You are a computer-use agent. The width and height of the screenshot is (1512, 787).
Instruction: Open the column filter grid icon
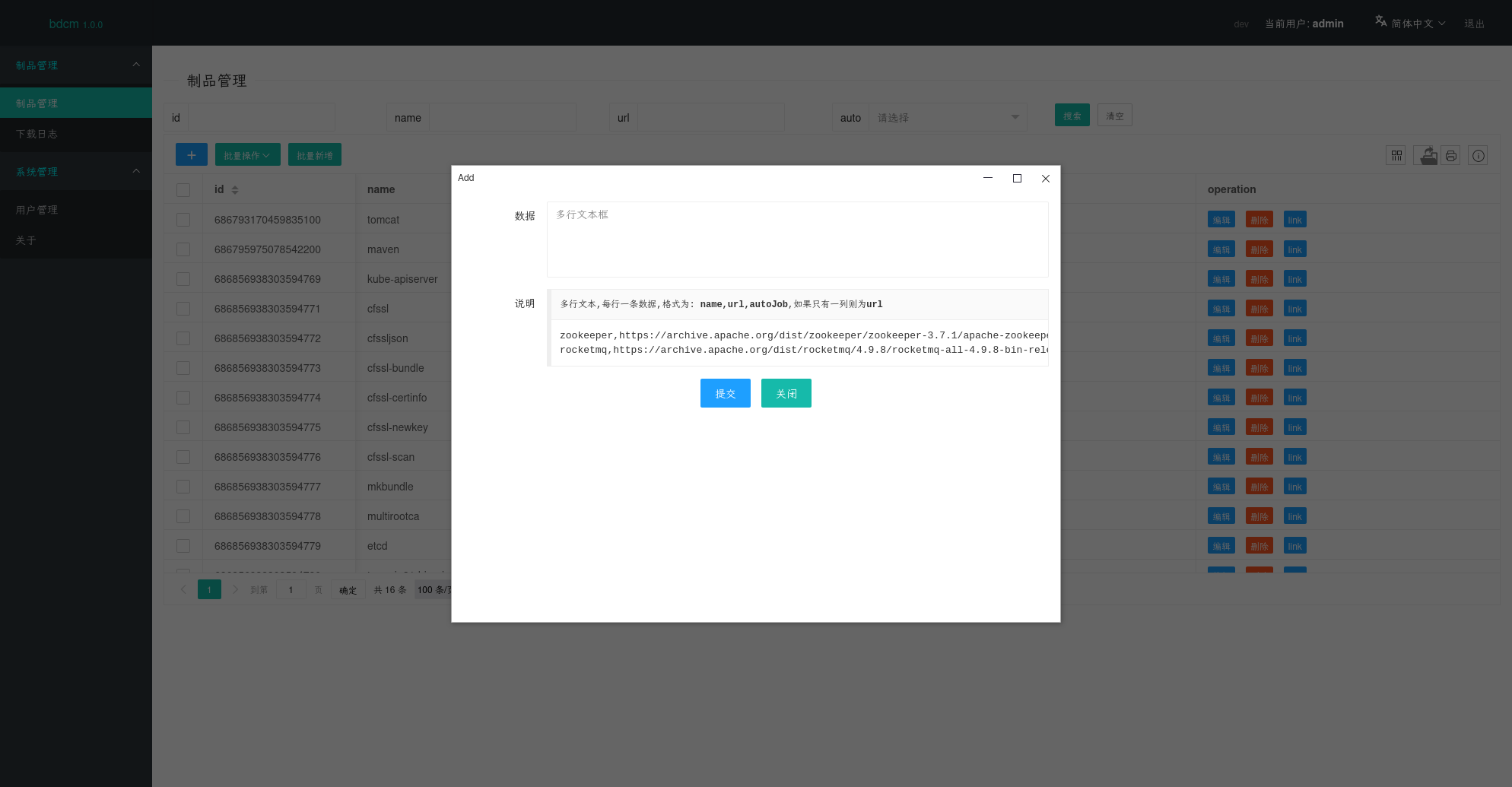[x=1396, y=156]
